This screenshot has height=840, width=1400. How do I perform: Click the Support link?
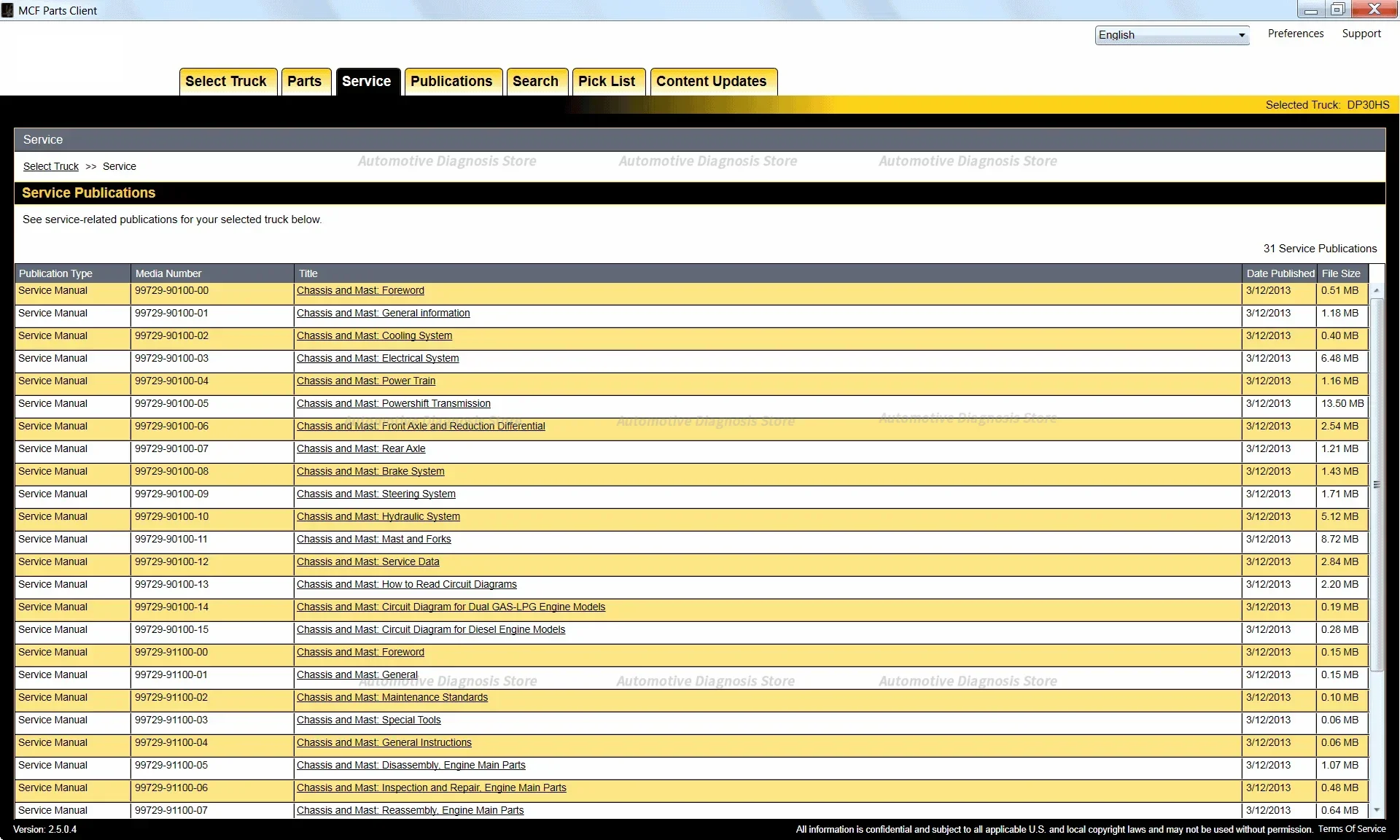point(1361,34)
